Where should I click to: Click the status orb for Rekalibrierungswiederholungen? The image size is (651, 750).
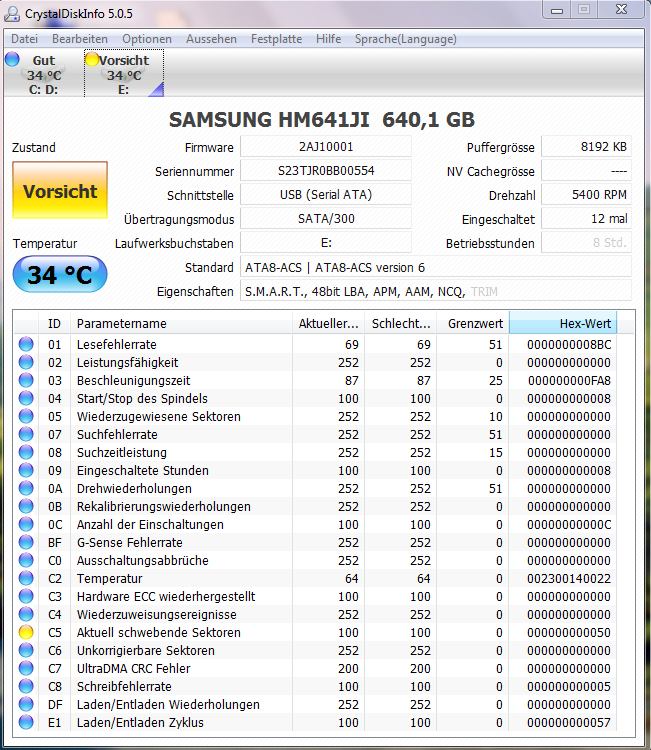click(x=26, y=506)
